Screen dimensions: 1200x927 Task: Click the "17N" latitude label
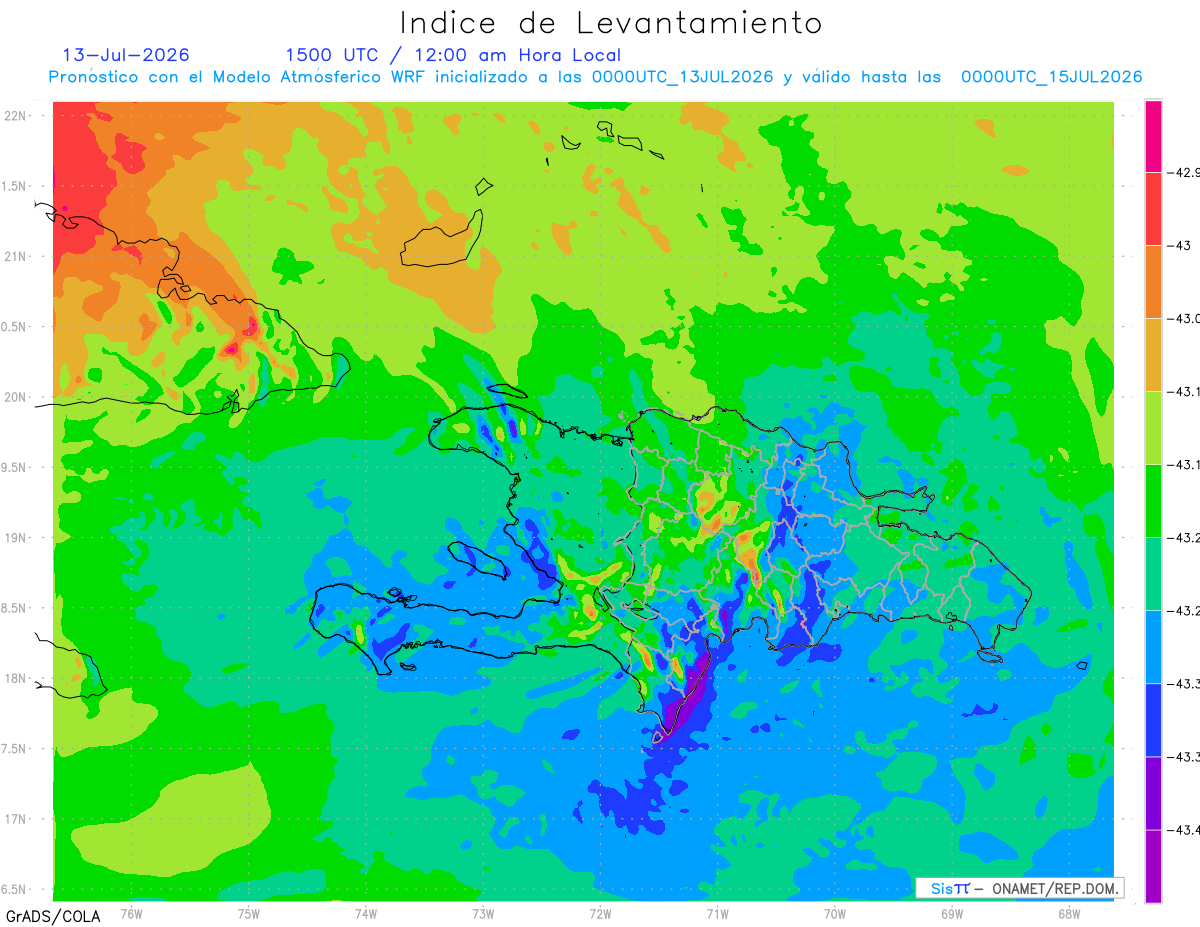pyautogui.click(x=16, y=819)
